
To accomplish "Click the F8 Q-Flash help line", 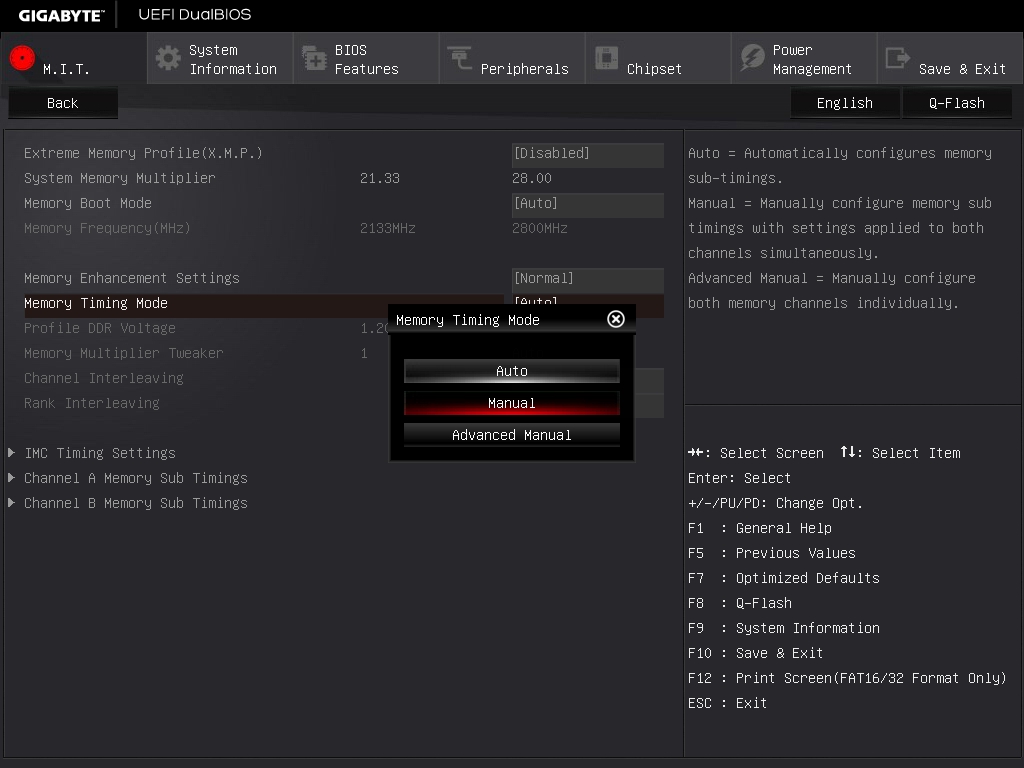I will click(739, 603).
